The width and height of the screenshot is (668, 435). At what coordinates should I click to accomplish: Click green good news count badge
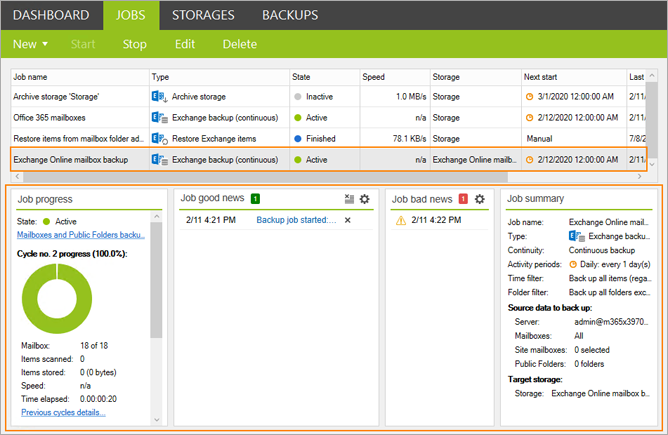(x=255, y=199)
